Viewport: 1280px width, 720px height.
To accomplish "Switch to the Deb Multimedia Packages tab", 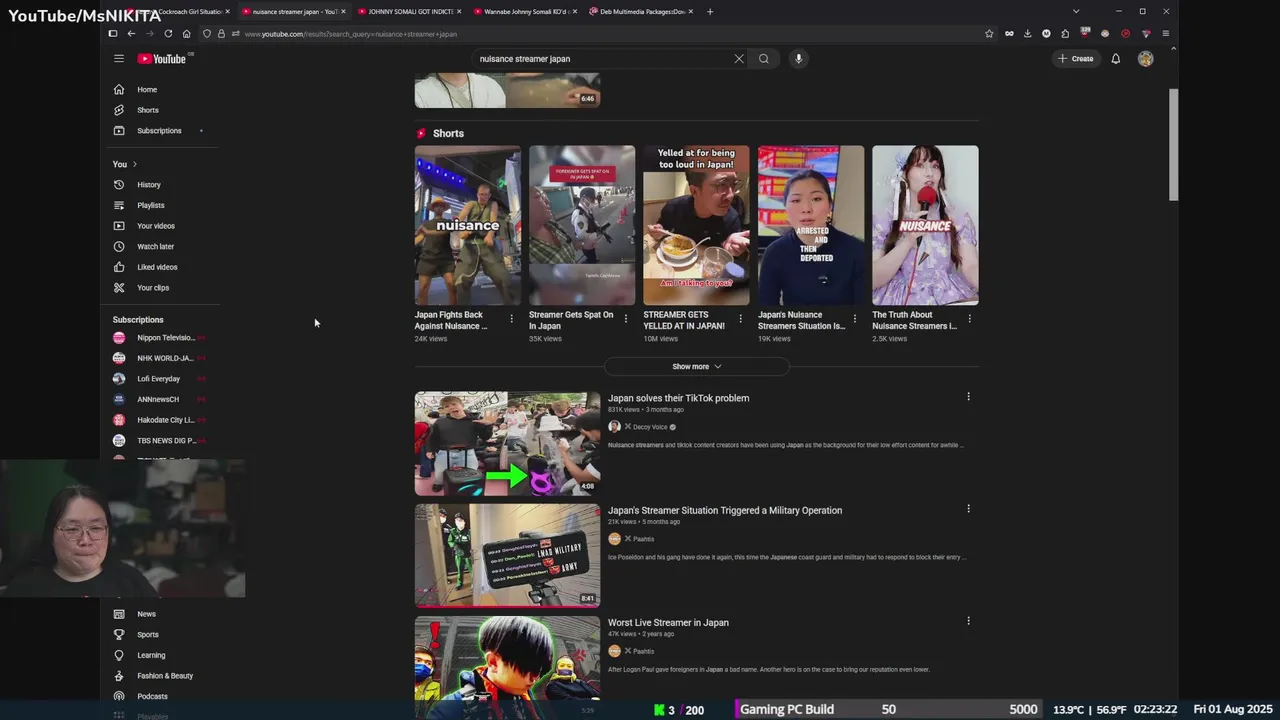I will pyautogui.click(x=642, y=12).
